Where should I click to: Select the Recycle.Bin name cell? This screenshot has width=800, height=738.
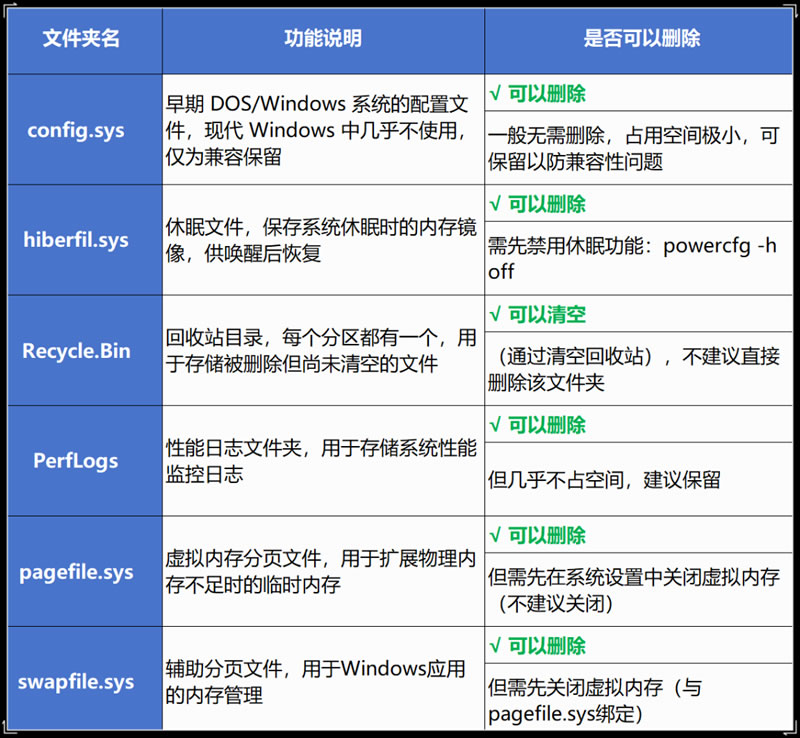pos(82,350)
